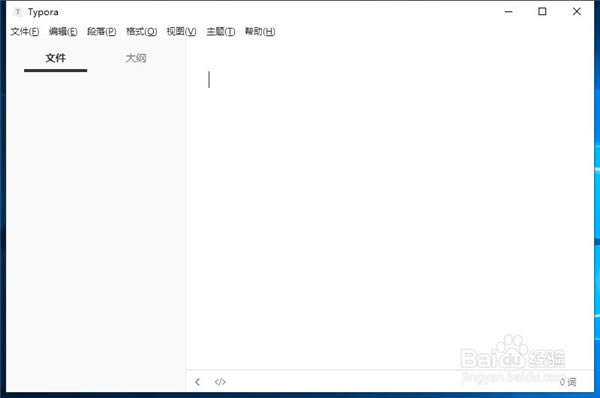Click the 0 词 word count

(568, 382)
